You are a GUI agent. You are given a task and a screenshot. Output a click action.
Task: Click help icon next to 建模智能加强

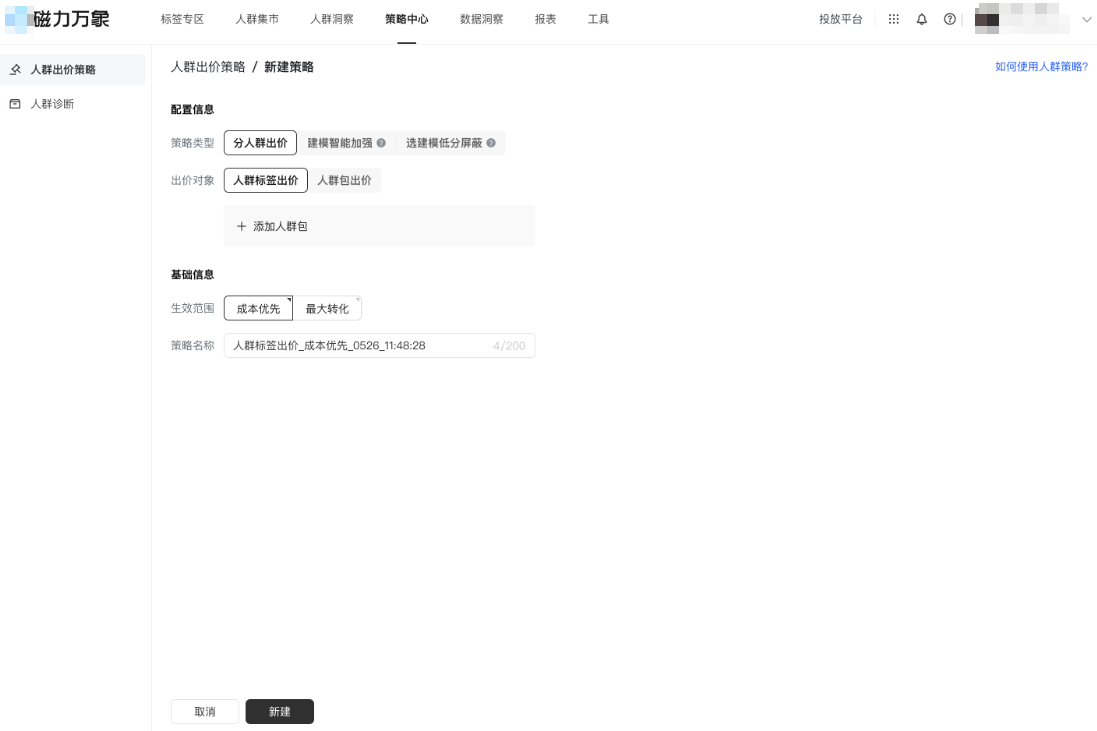pos(381,143)
